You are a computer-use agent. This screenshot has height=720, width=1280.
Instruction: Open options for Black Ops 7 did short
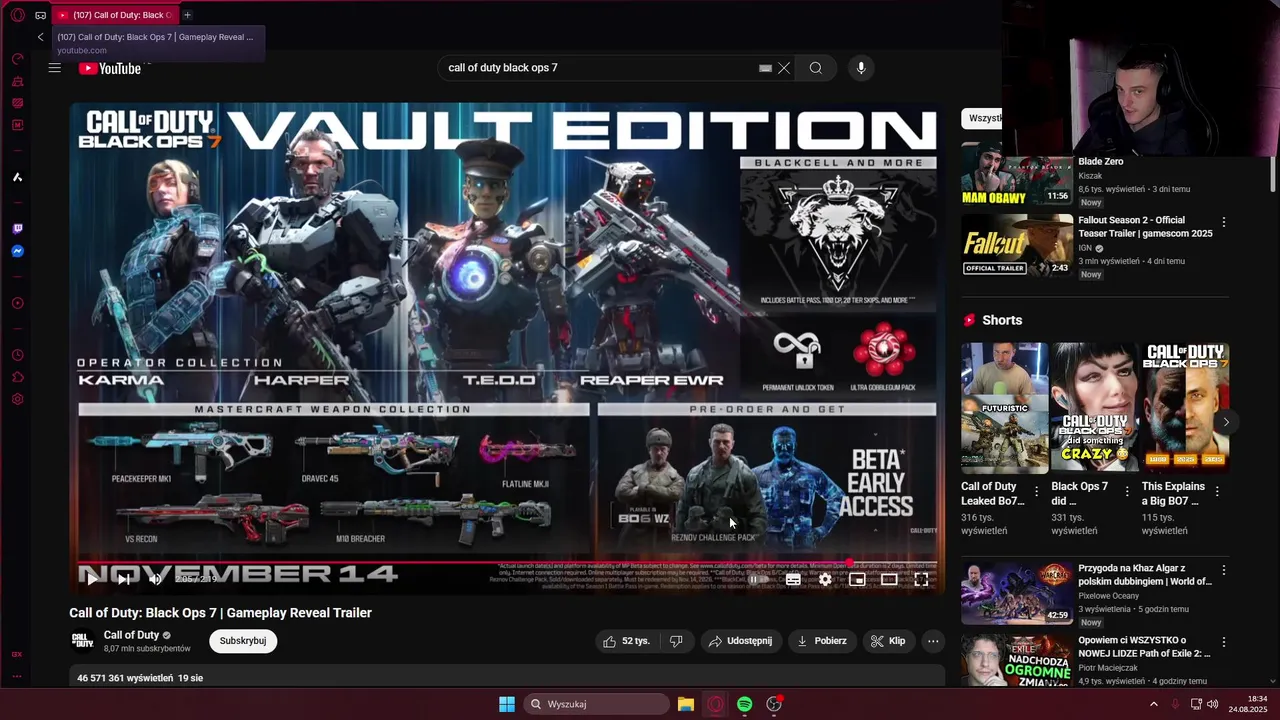tap(1126, 491)
